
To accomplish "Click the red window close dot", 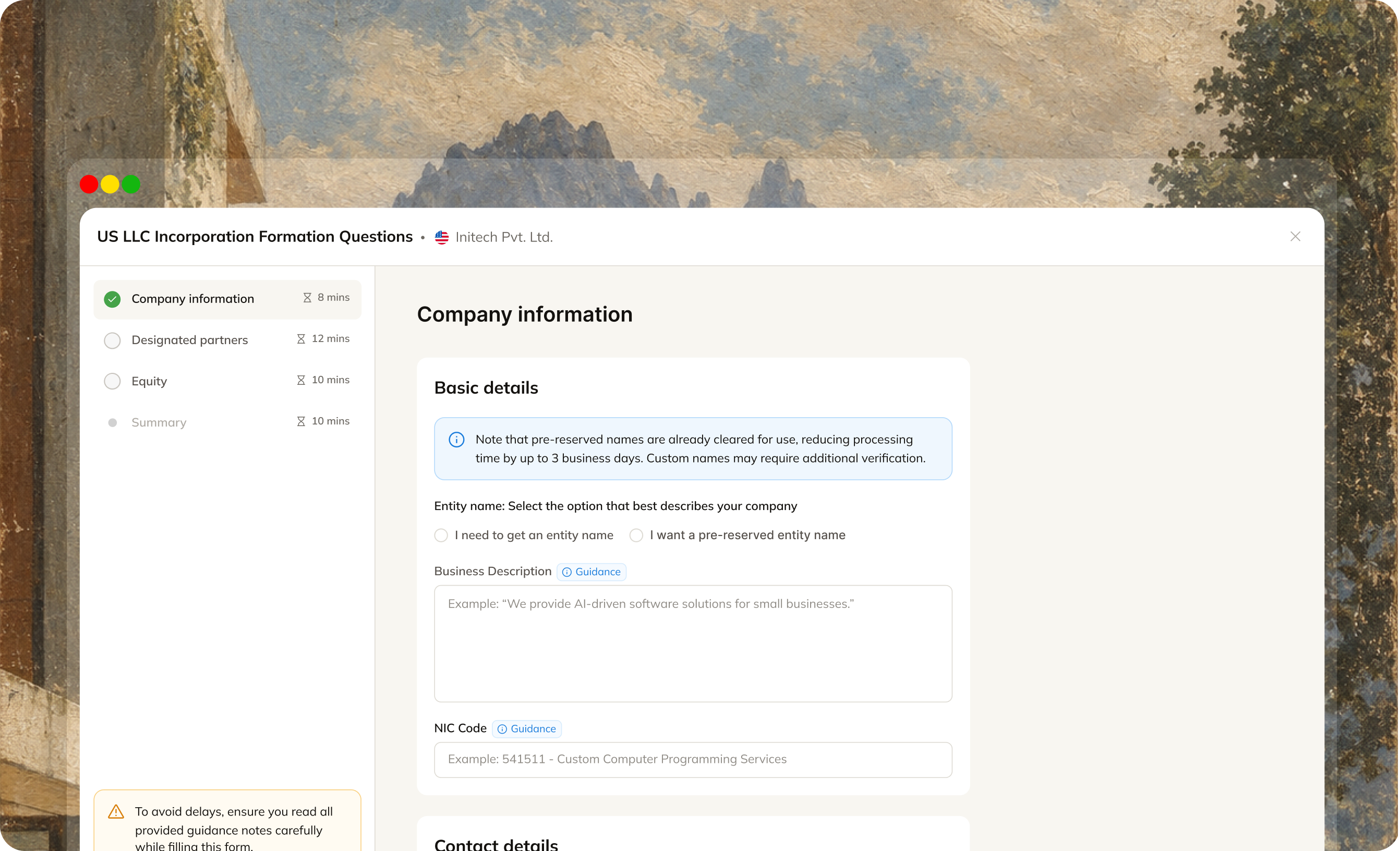I will point(89,184).
